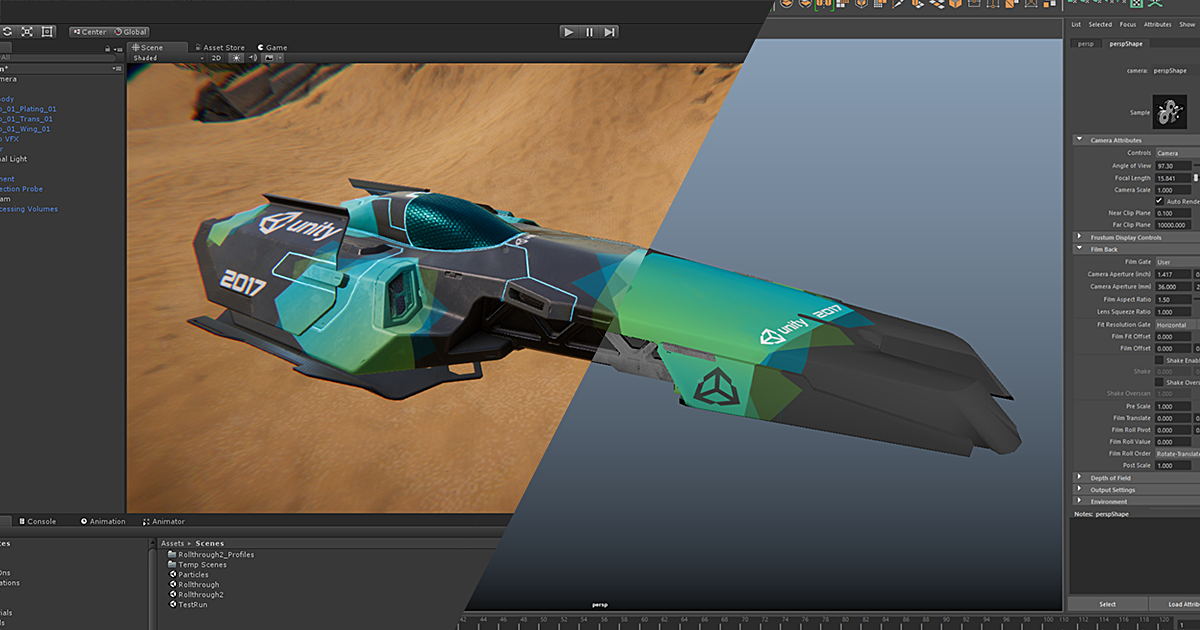The width and height of the screenshot is (1200, 630).
Task: Click the Select button in Attribute Editor
Action: point(1107,604)
